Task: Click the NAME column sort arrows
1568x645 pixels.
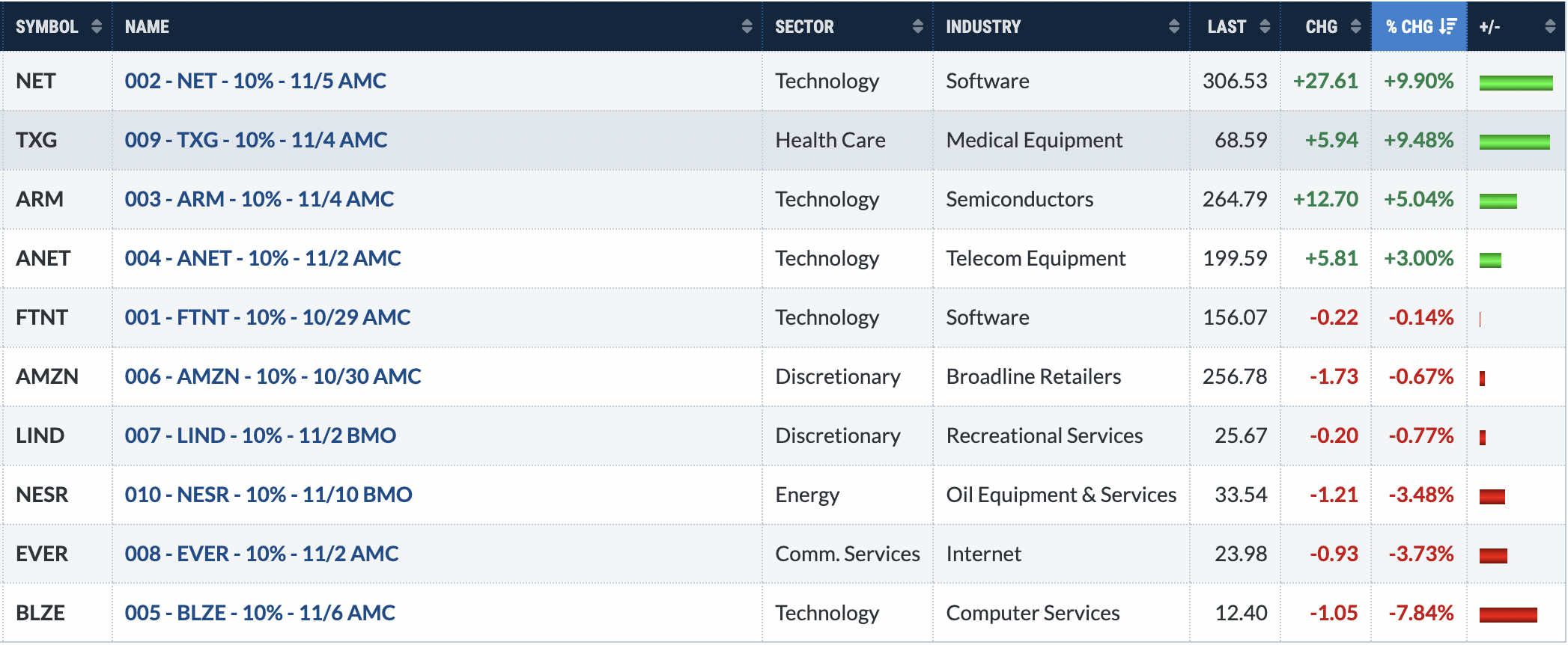Action: click(x=747, y=26)
